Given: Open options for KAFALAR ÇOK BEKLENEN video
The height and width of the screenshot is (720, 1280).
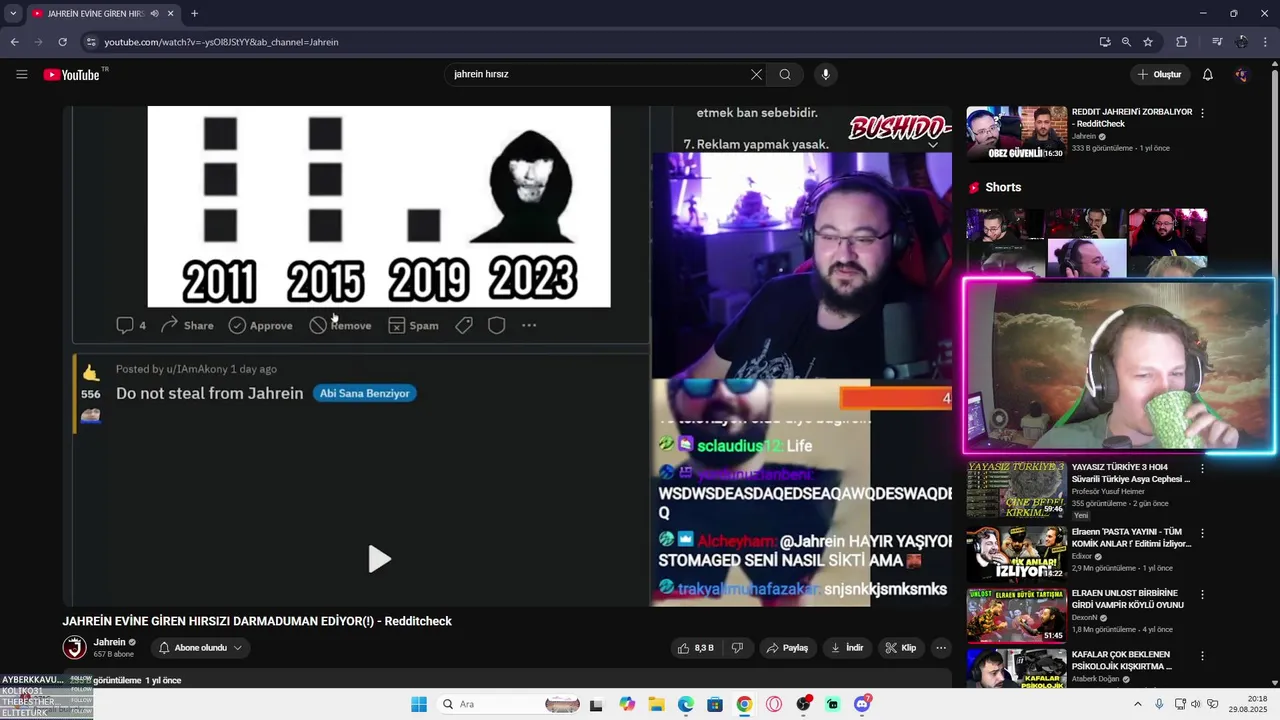Looking at the screenshot, I should click(x=1202, y=656).
